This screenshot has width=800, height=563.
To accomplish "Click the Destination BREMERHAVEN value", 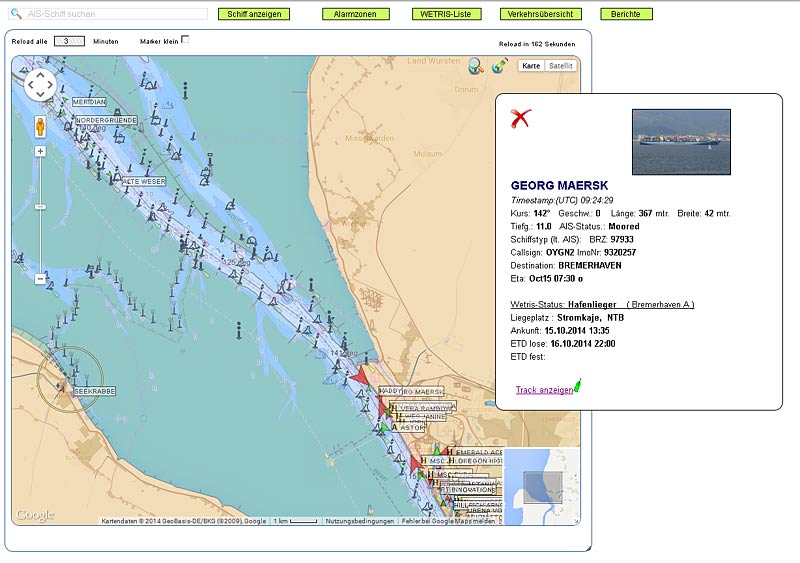I will (590, 265).
